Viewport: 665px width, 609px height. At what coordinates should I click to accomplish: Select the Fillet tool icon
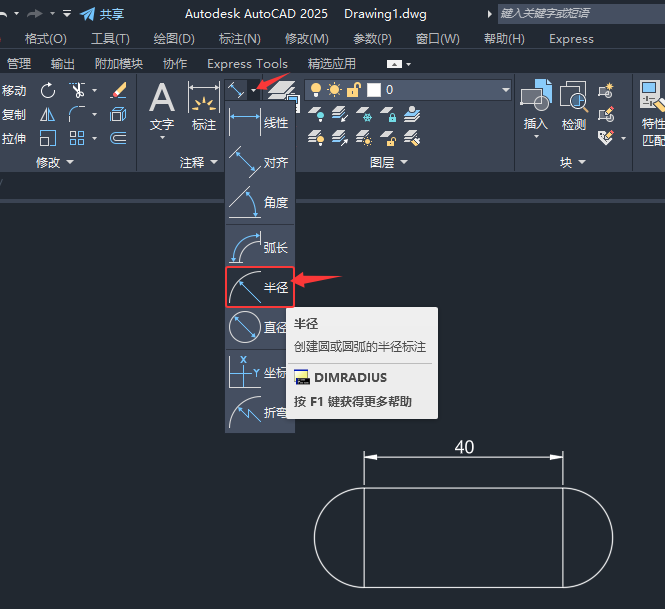pos(77,115)
